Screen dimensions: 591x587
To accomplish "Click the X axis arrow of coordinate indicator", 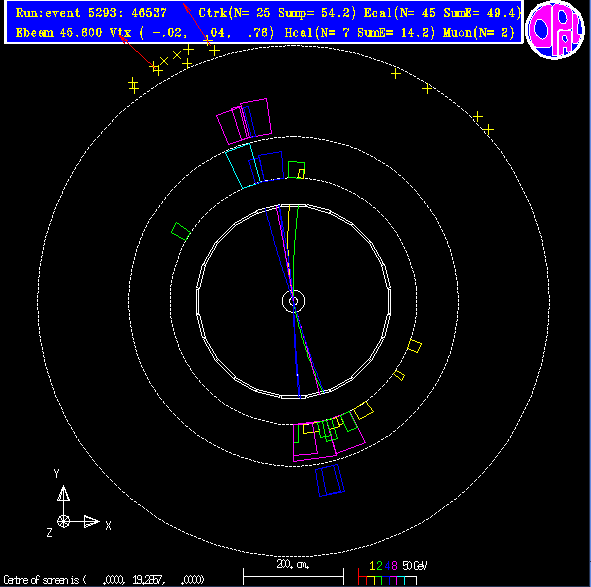I will click(x=91, y=522).
